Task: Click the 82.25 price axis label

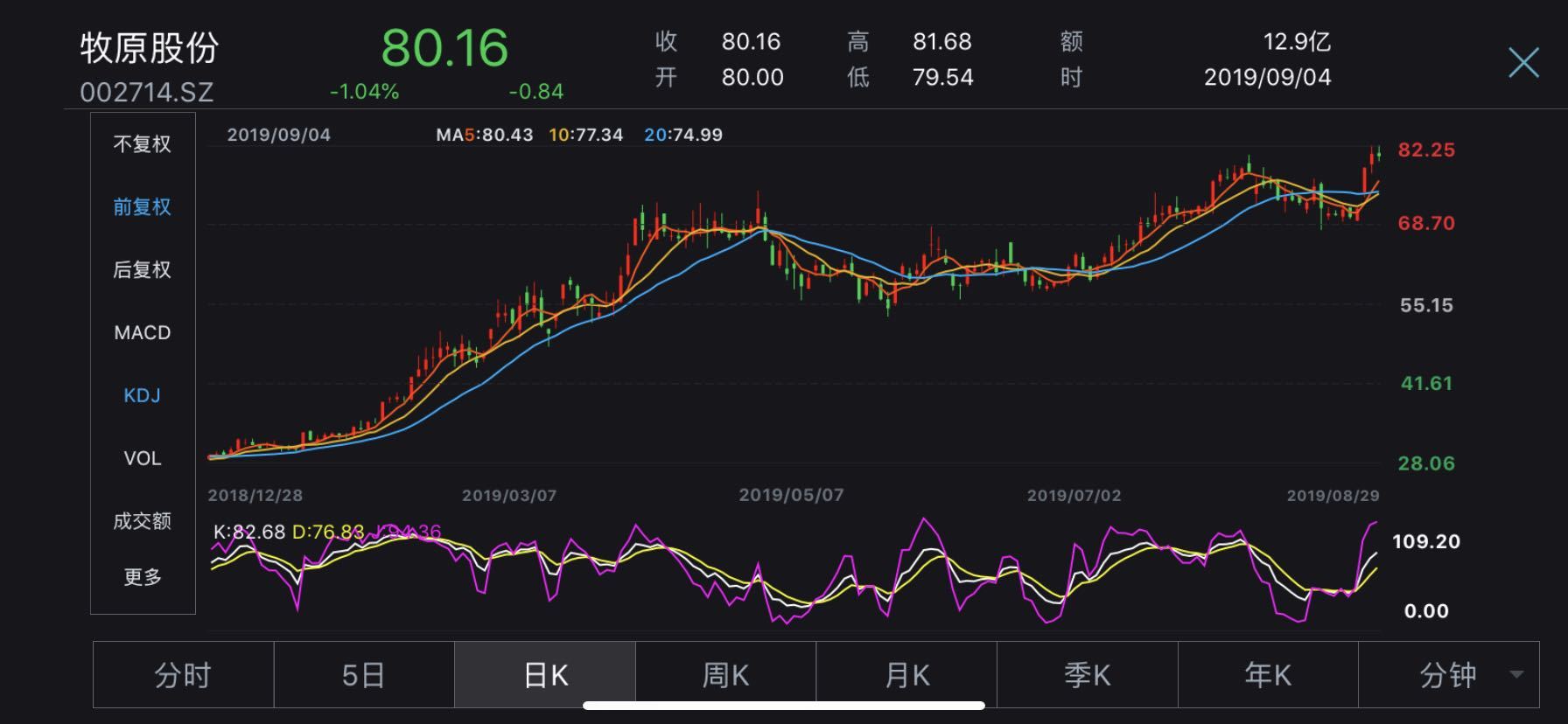Action: 1426,150
